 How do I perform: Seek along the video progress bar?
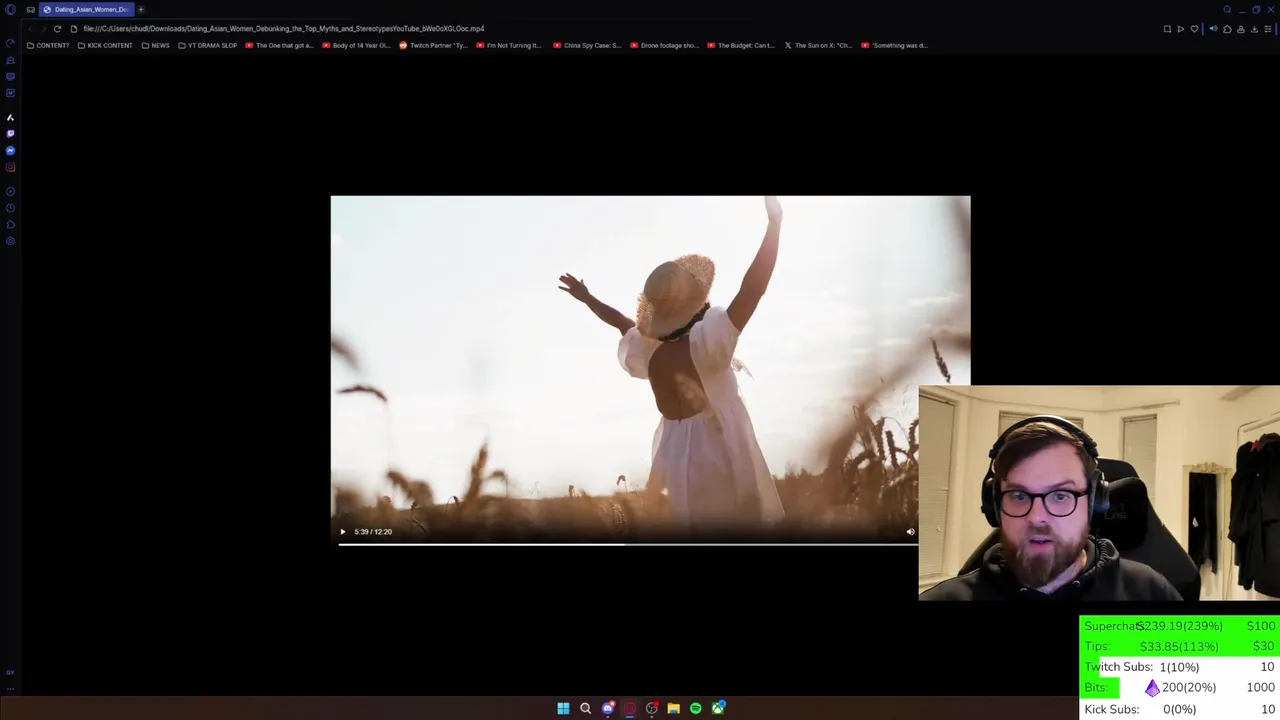point(627,544)
